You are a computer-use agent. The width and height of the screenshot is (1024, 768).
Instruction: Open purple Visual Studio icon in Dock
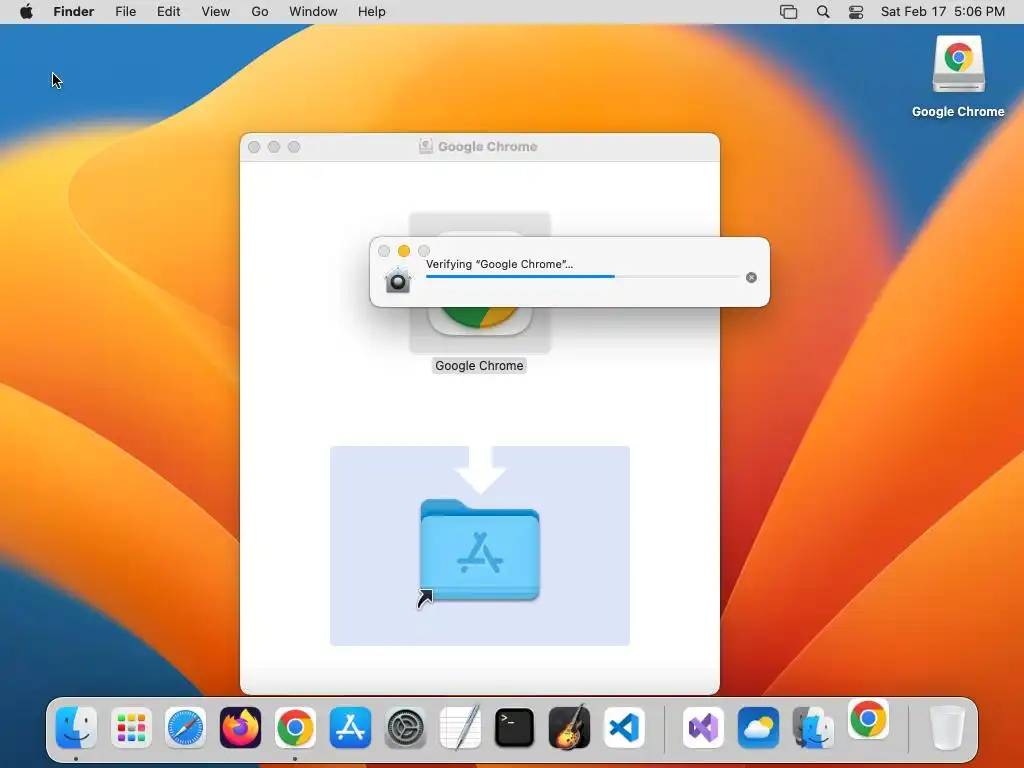tap(703, 727)
